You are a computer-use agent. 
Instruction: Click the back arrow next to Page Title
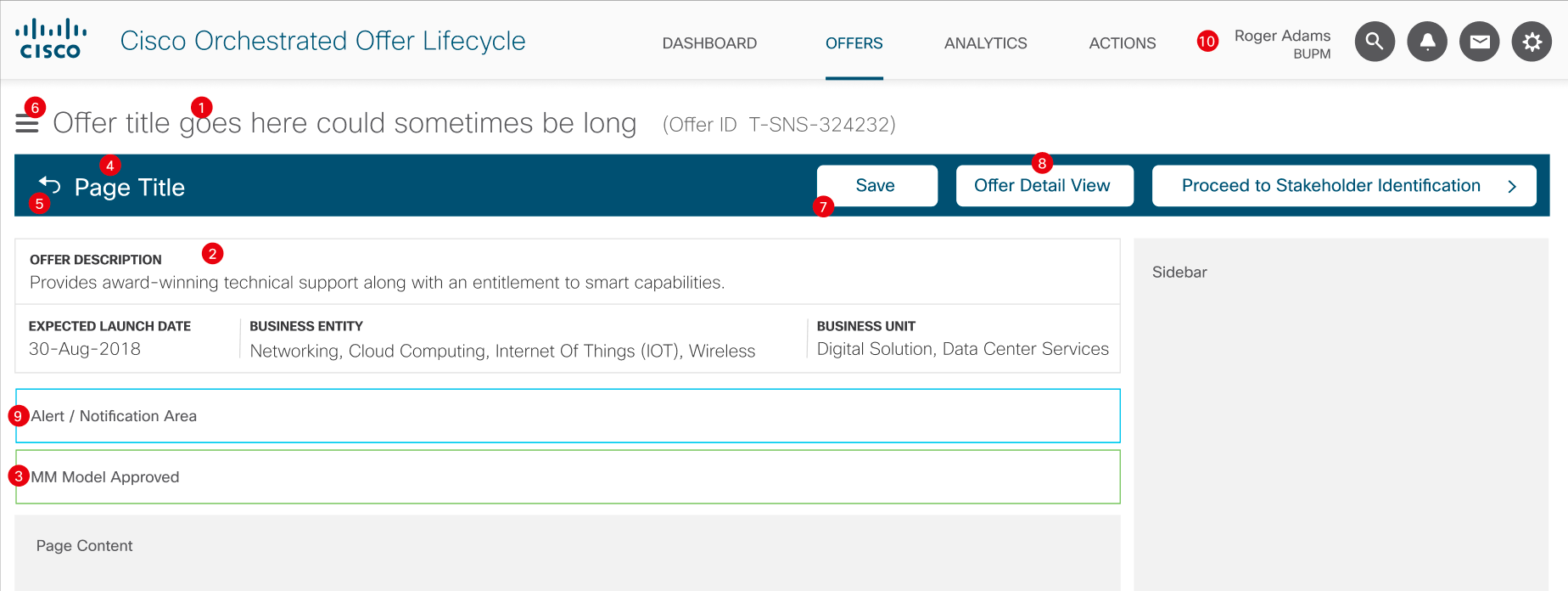50,185
